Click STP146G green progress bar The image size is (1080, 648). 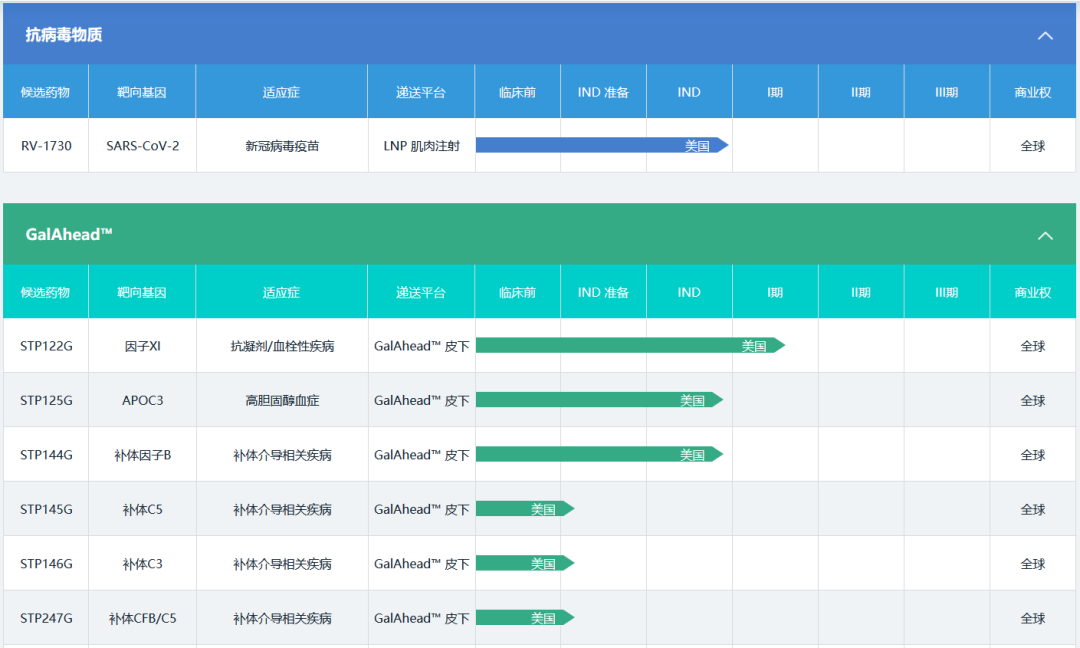pyautogui.click(x=525, y=563)
